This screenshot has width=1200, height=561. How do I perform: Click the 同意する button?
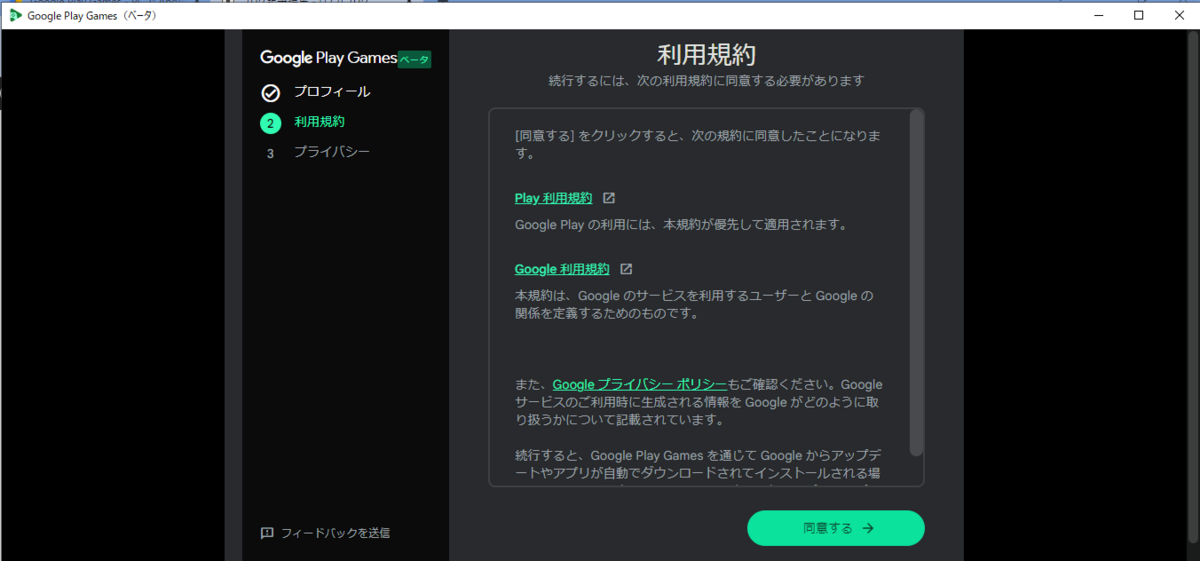pyautogui.click(x=836, y=528)
